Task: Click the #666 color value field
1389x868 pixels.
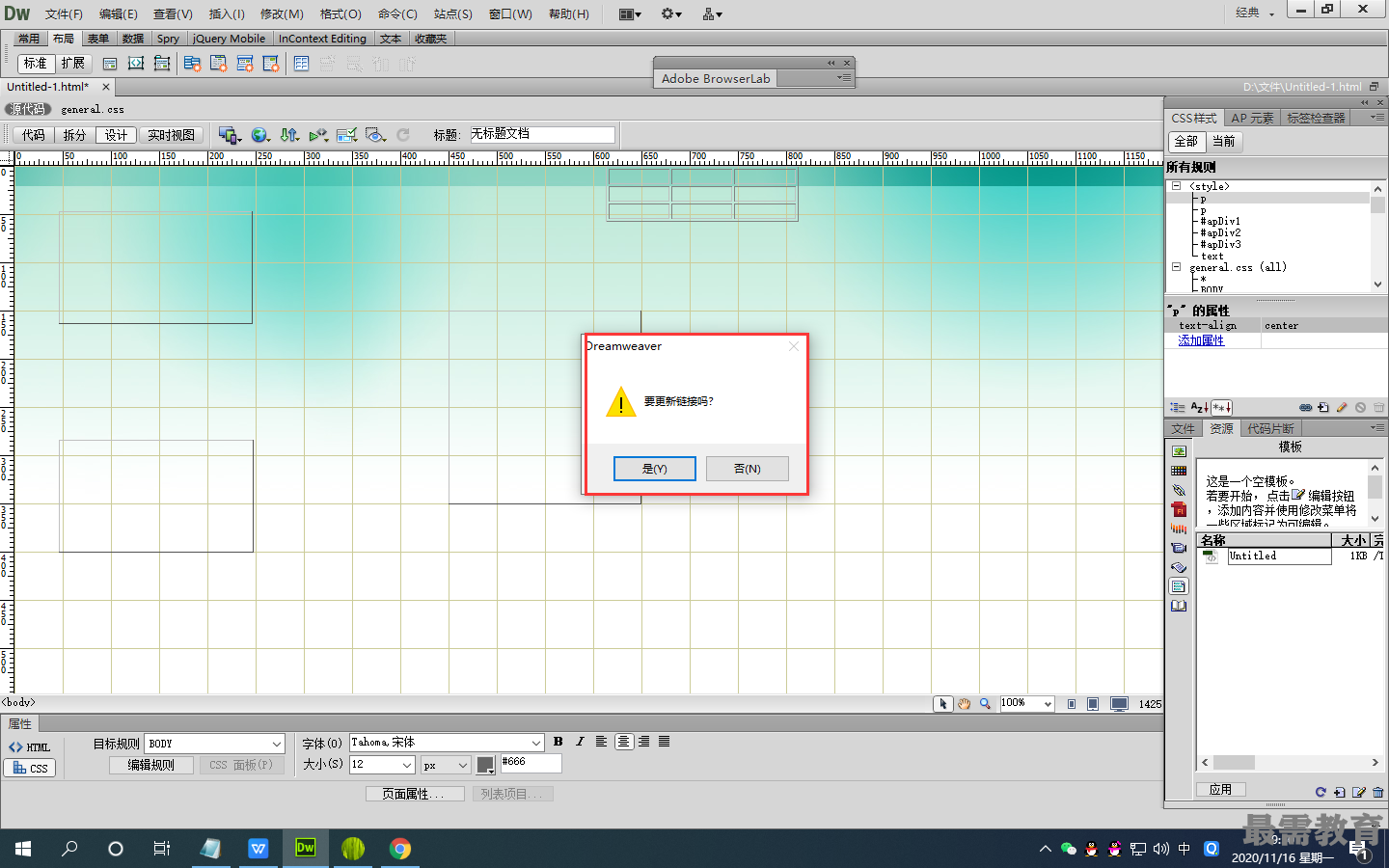Action: pos(531,763)
